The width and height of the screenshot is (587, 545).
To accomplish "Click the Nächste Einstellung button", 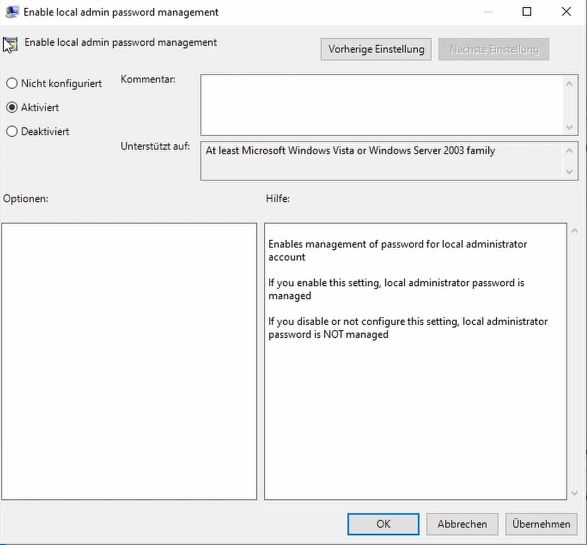I will click(493, 49).
